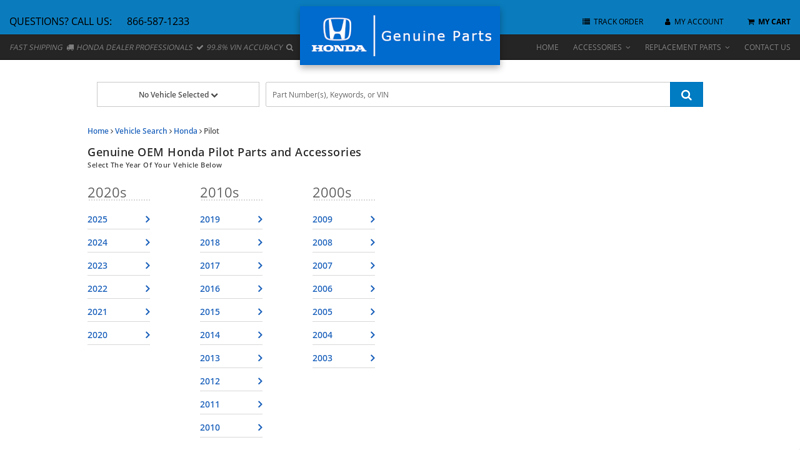Click the My Account person icon

pyautogui.click(x=667, y=21)
